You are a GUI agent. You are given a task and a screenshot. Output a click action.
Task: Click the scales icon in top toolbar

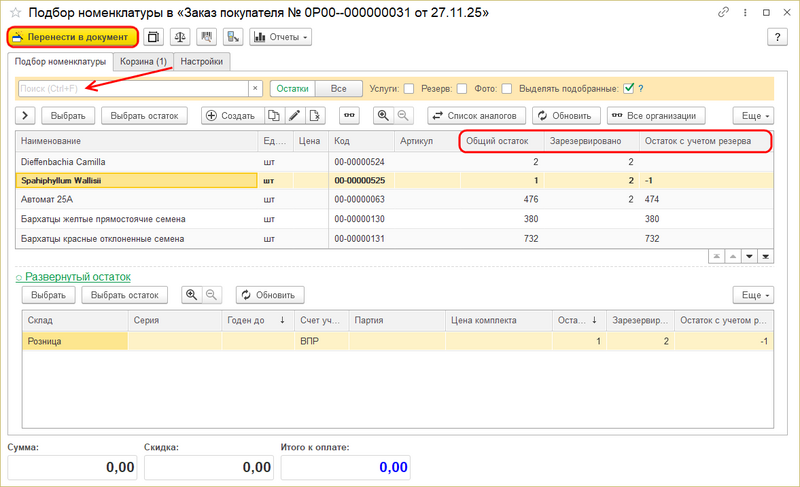180,37
